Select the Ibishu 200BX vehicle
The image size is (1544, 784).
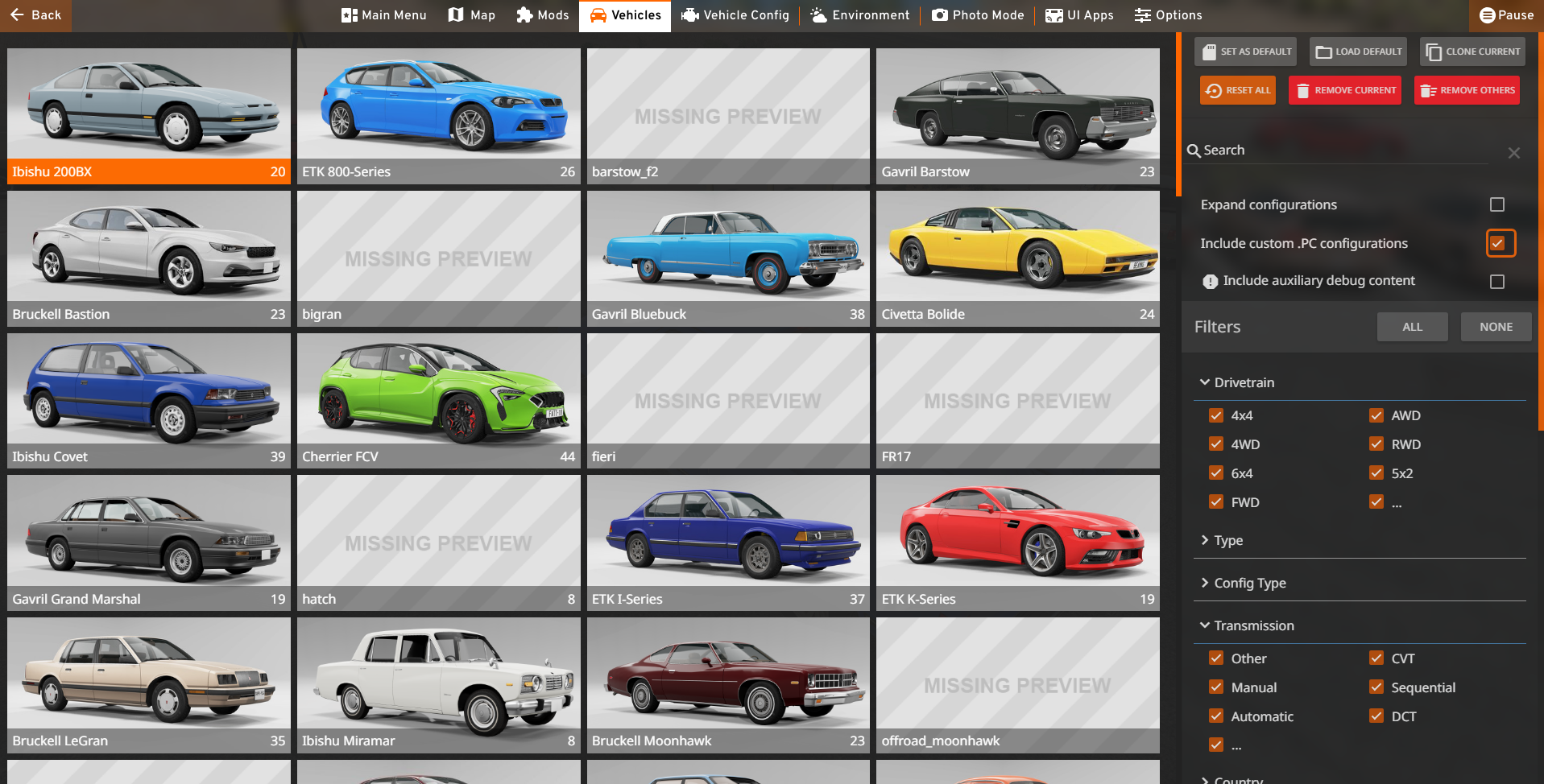coord(149,116)
